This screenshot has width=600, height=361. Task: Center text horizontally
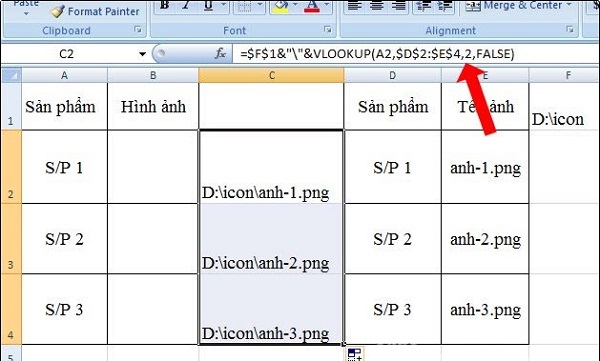coord(377,5)
